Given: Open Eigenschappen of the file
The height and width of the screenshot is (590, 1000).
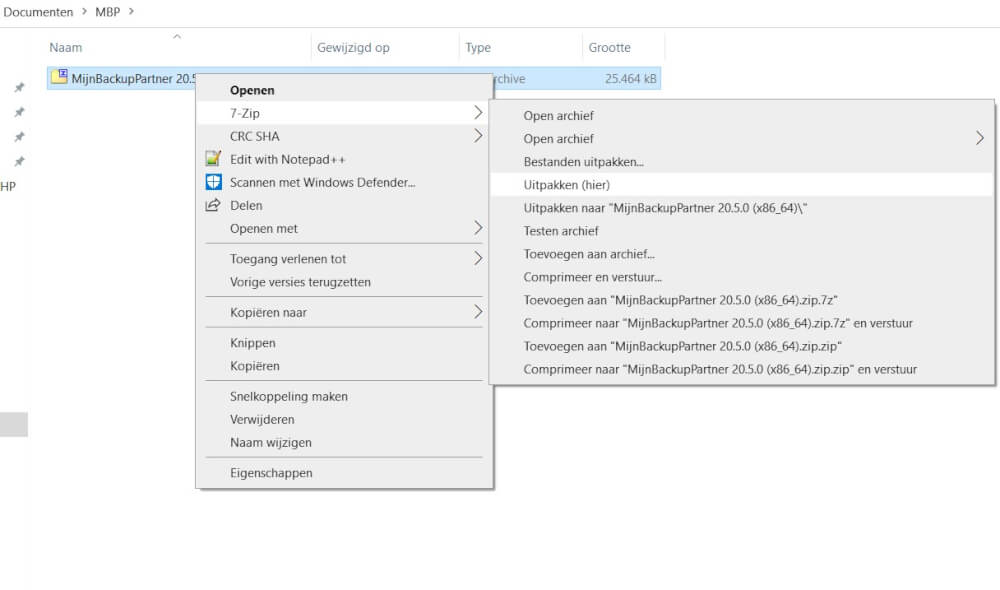Looking at the screenshot, I should click(x=271, y=473).
